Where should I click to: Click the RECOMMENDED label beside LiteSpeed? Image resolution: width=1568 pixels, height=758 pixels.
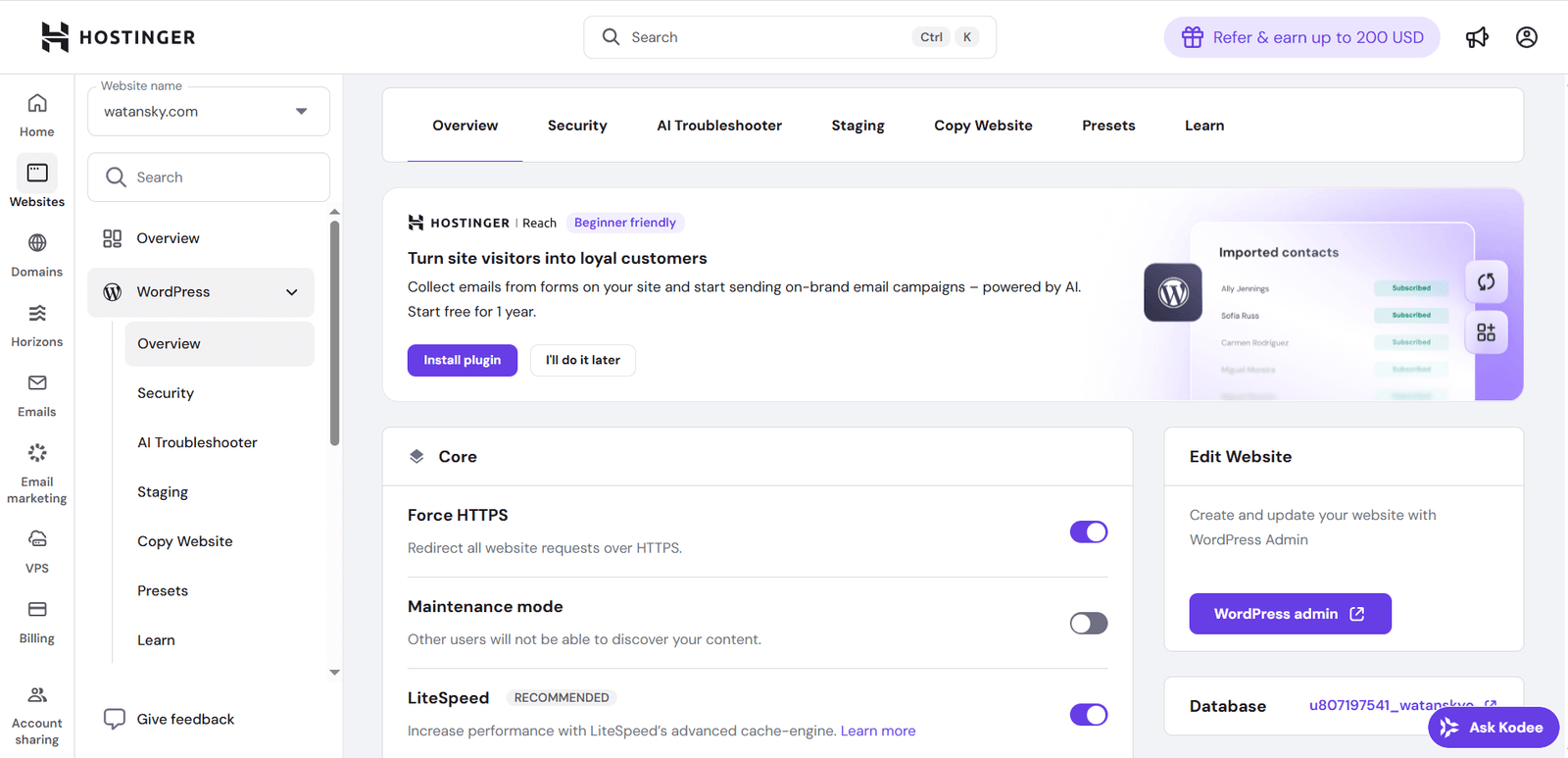click(562, 698)
